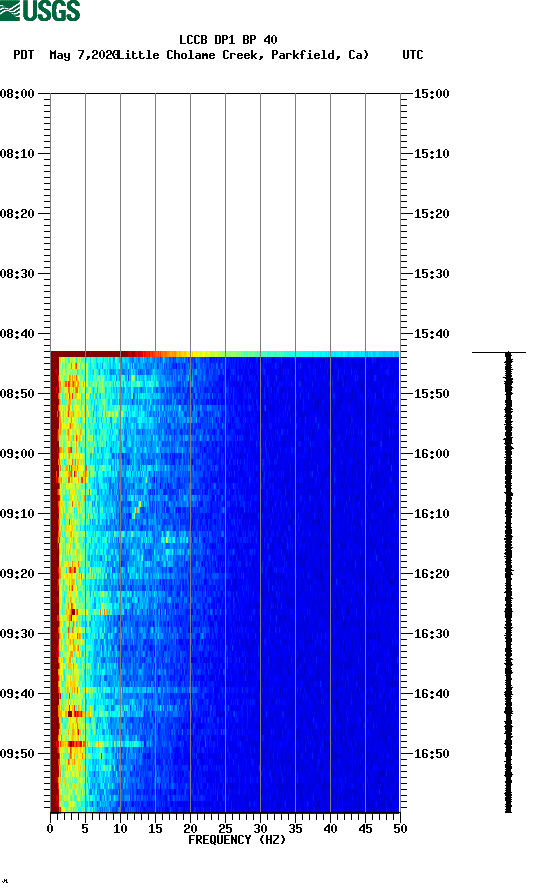
Task: Click the 40 Hz frequency tick label
Action: tap(330, 828)
